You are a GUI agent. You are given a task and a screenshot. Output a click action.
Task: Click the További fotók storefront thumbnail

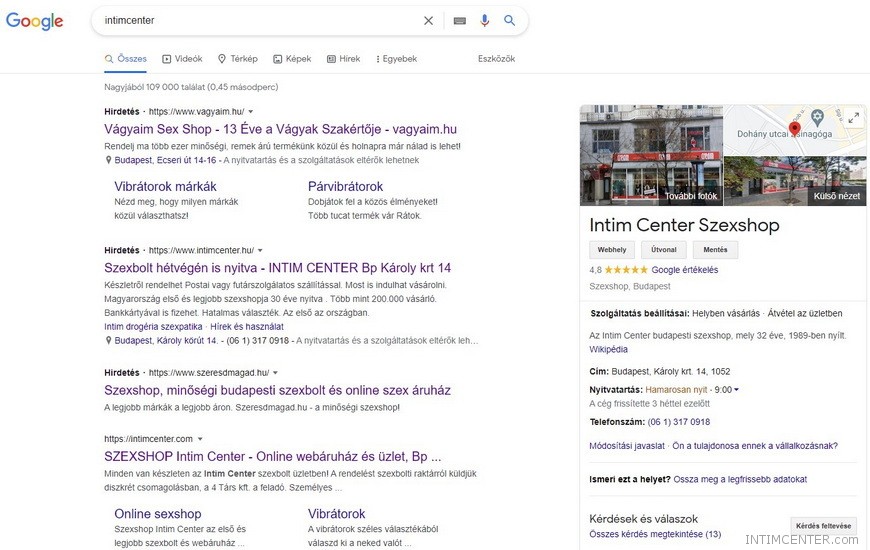651,155
